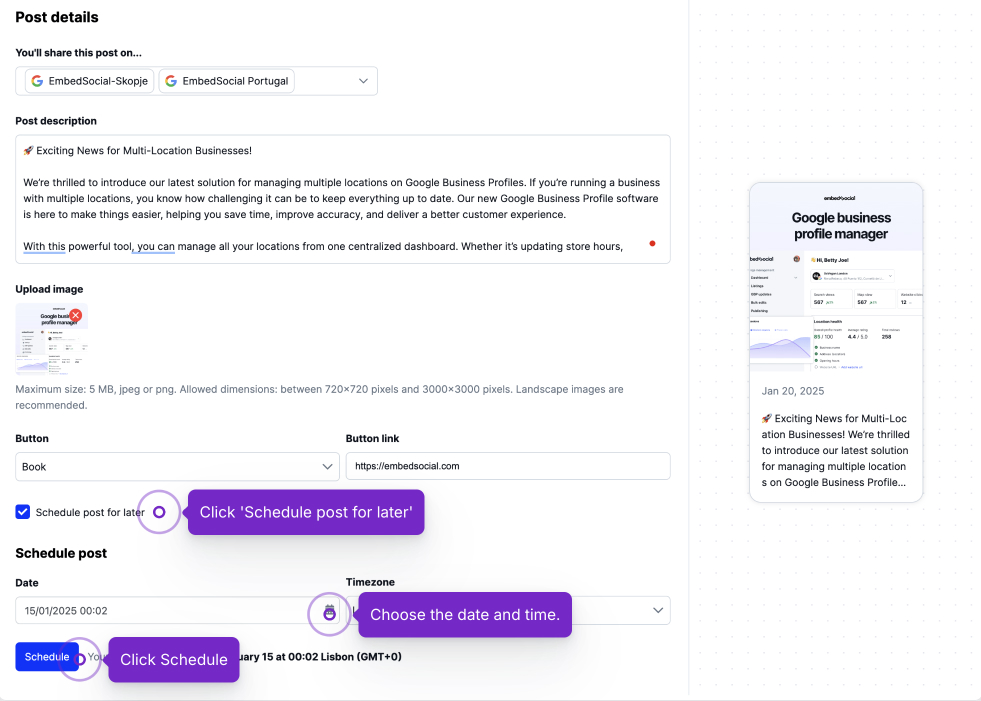Click the 'Post details' heading
This screenshot has height=701, width=981.
point(57,17)
